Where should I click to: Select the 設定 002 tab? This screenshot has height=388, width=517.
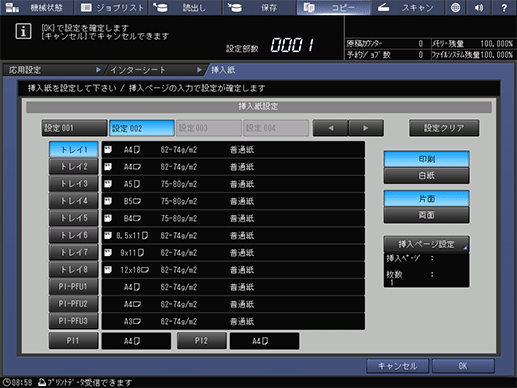(x=142, y=128)
